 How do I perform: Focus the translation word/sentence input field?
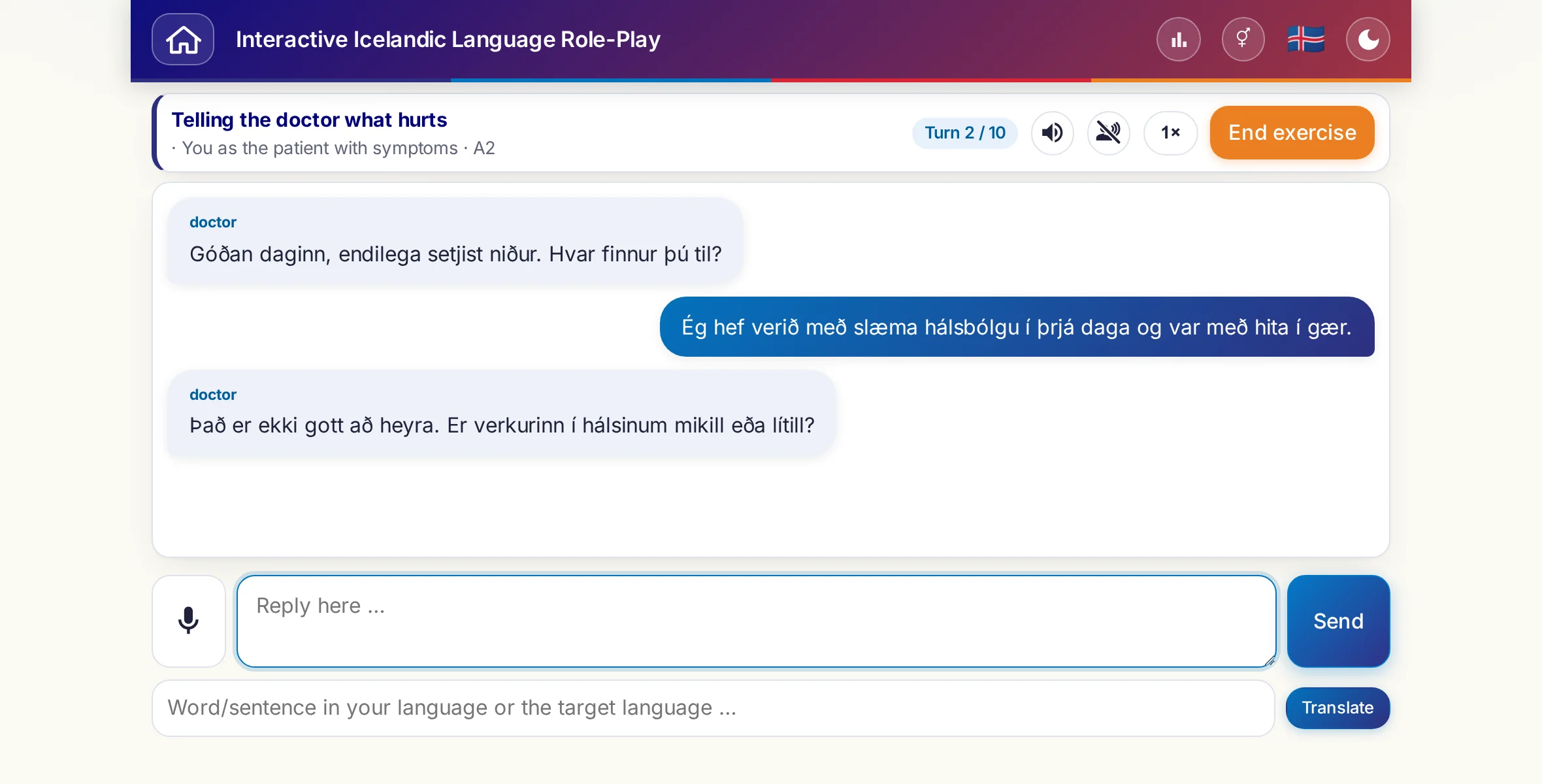tap(714, 708)
